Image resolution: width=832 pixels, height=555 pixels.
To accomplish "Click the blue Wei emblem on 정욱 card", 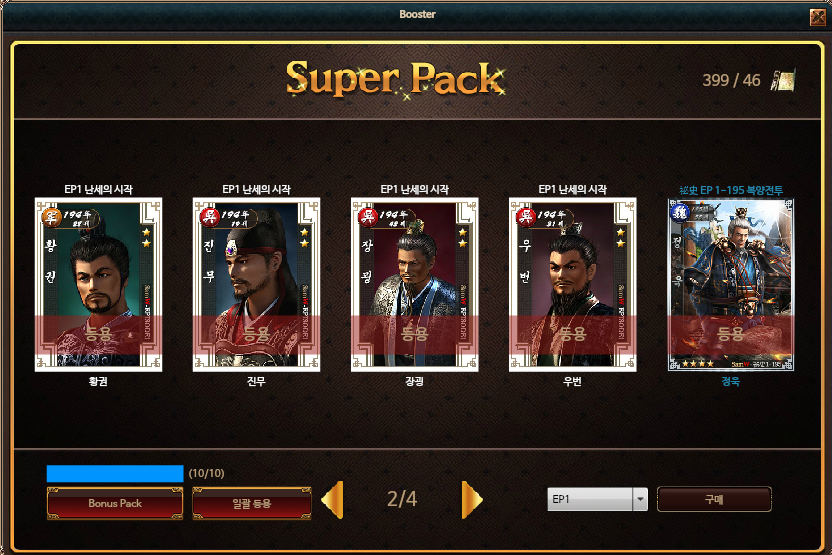I will coord(680,212).
